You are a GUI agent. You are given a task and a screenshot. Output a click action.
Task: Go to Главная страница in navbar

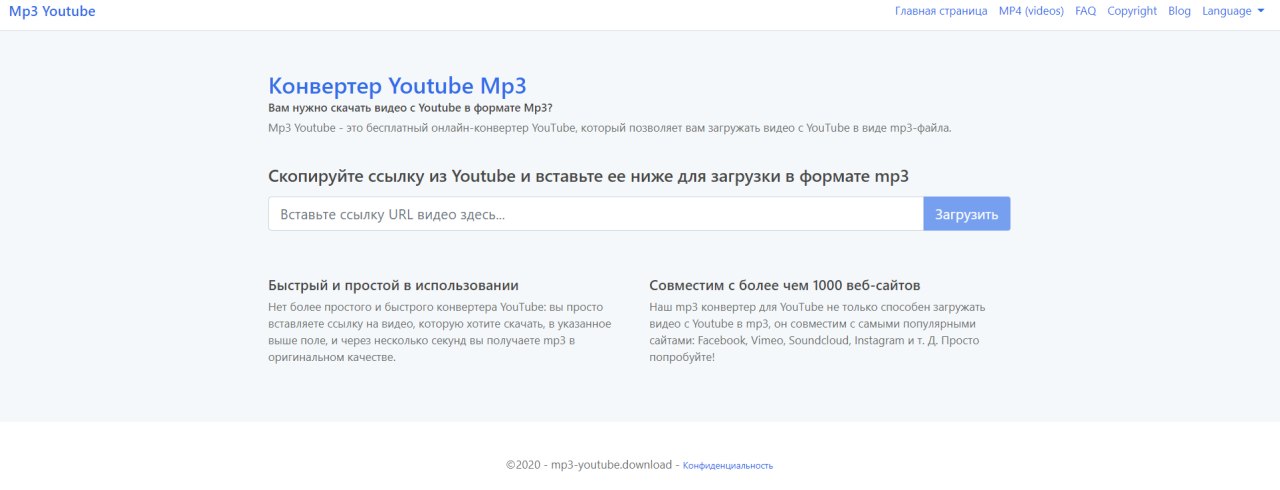(x=941, y=11)
